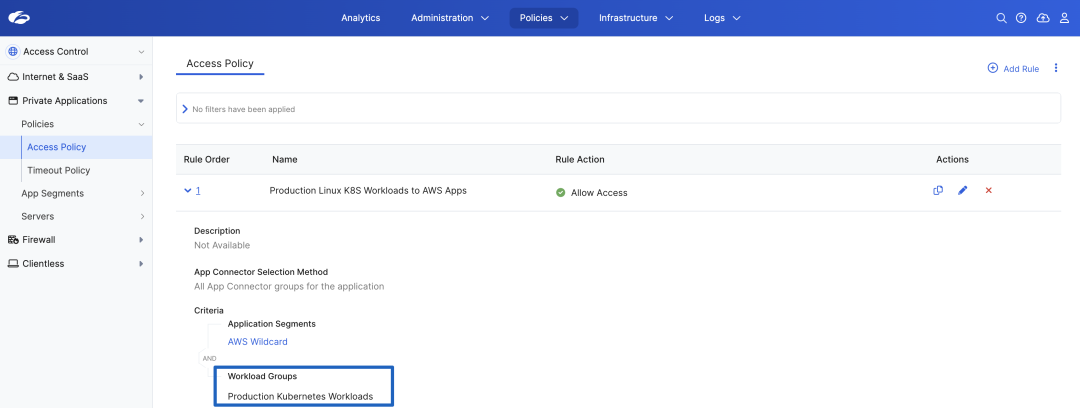
Task: Delete rule using the red X icon
Action: [989, 191]
